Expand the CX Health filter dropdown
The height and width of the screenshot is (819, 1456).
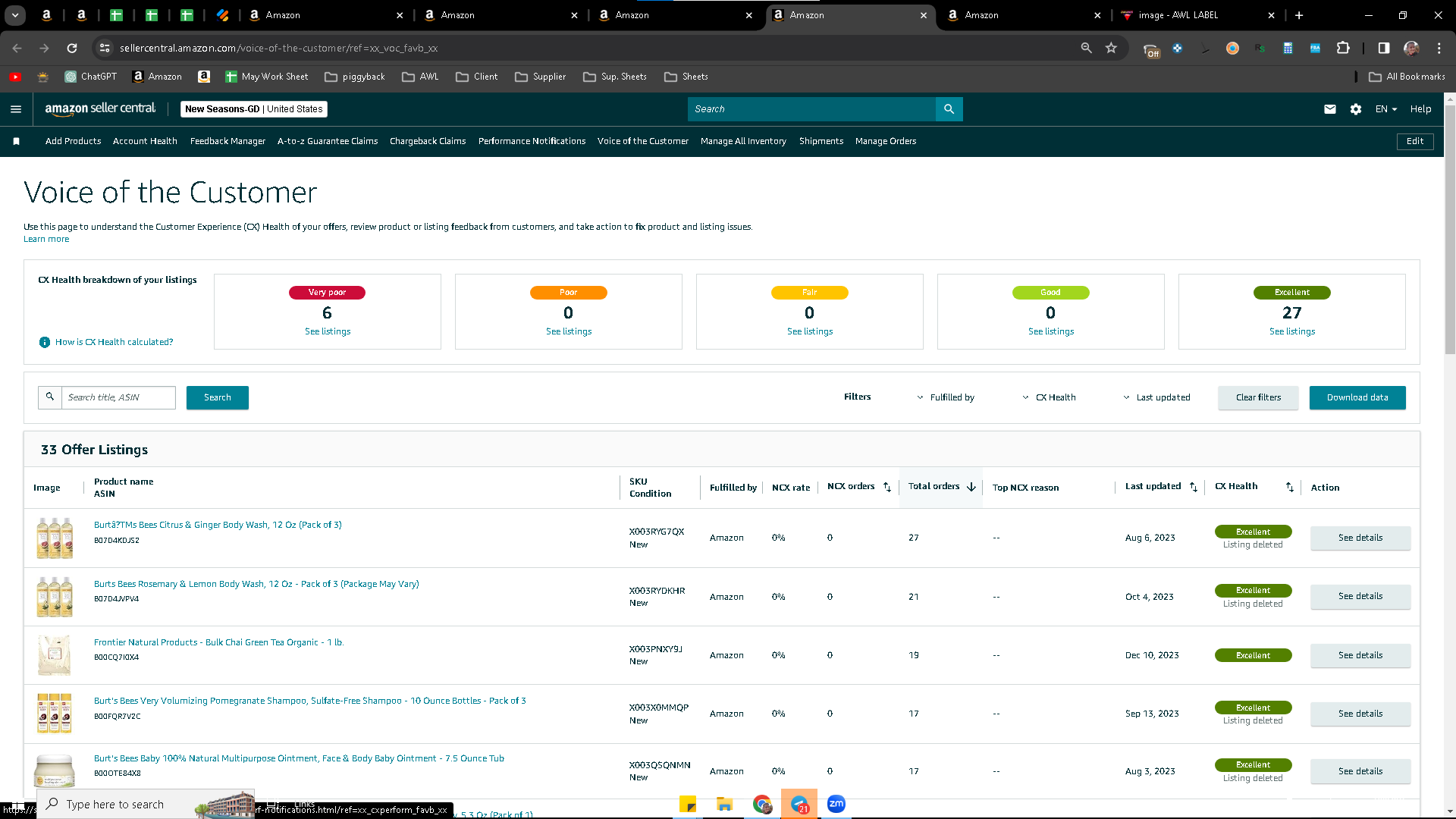(1050, 397)
